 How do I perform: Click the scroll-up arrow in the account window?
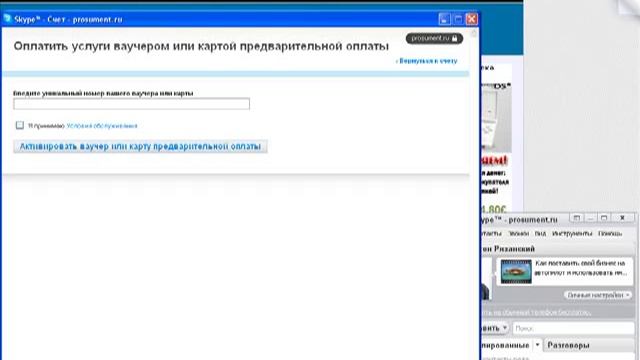[473, 33]
